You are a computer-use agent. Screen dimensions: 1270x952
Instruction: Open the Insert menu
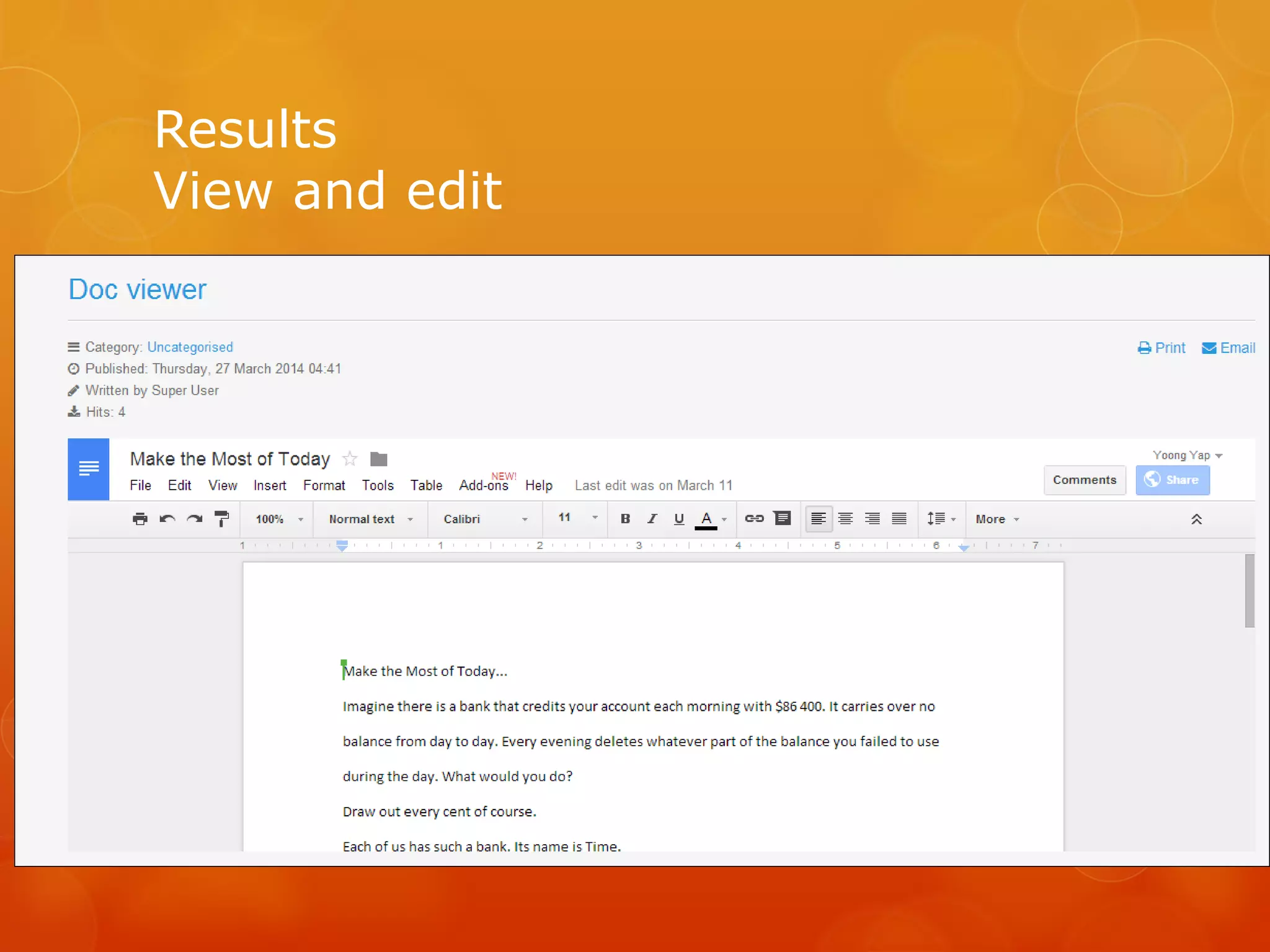270,485
